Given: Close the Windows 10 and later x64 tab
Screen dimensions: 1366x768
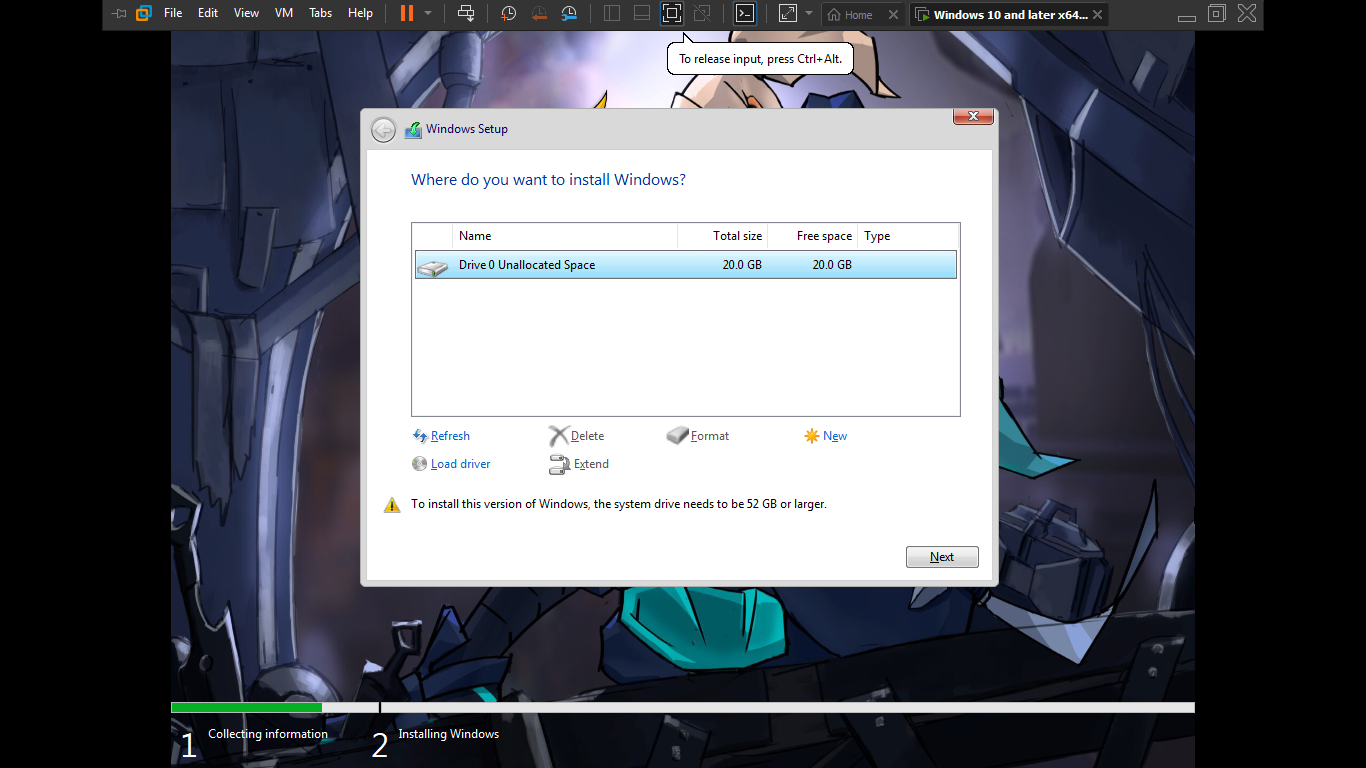Looking at the screenshot, I should pyautogui.click(x=1098, y=15).
